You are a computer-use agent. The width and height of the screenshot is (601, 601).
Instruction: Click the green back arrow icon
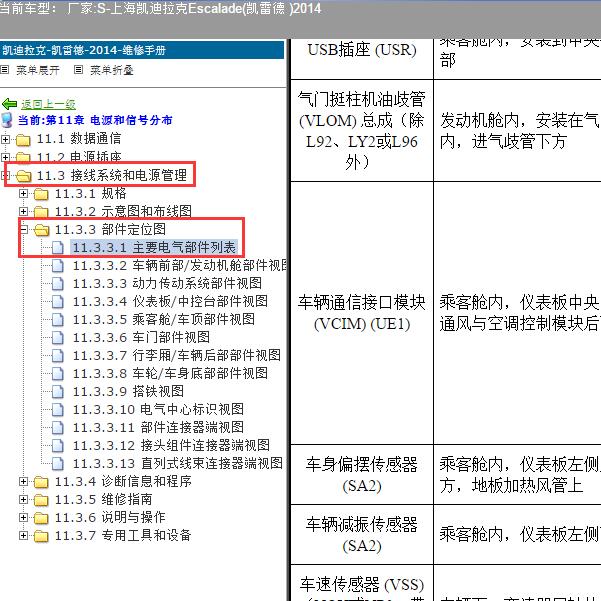click(9, 104)
